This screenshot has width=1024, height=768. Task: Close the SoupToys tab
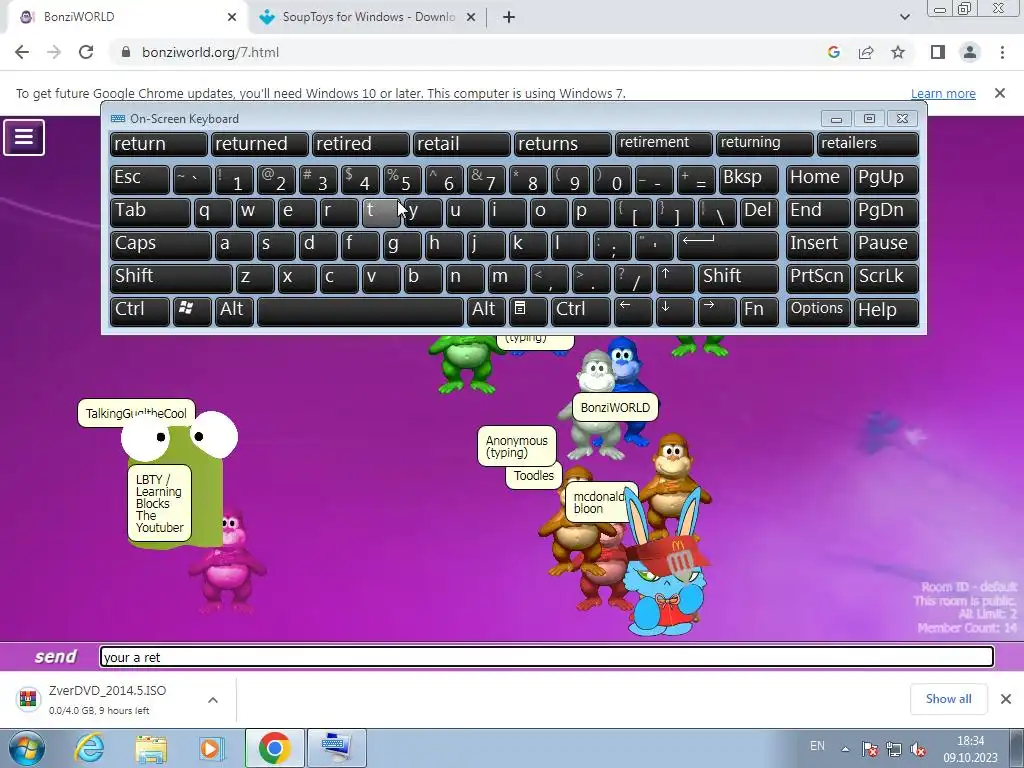pos(471,17)
